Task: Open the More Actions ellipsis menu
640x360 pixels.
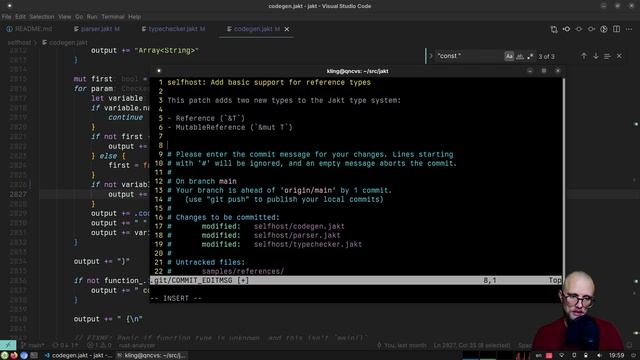Action: coord(629,29)
